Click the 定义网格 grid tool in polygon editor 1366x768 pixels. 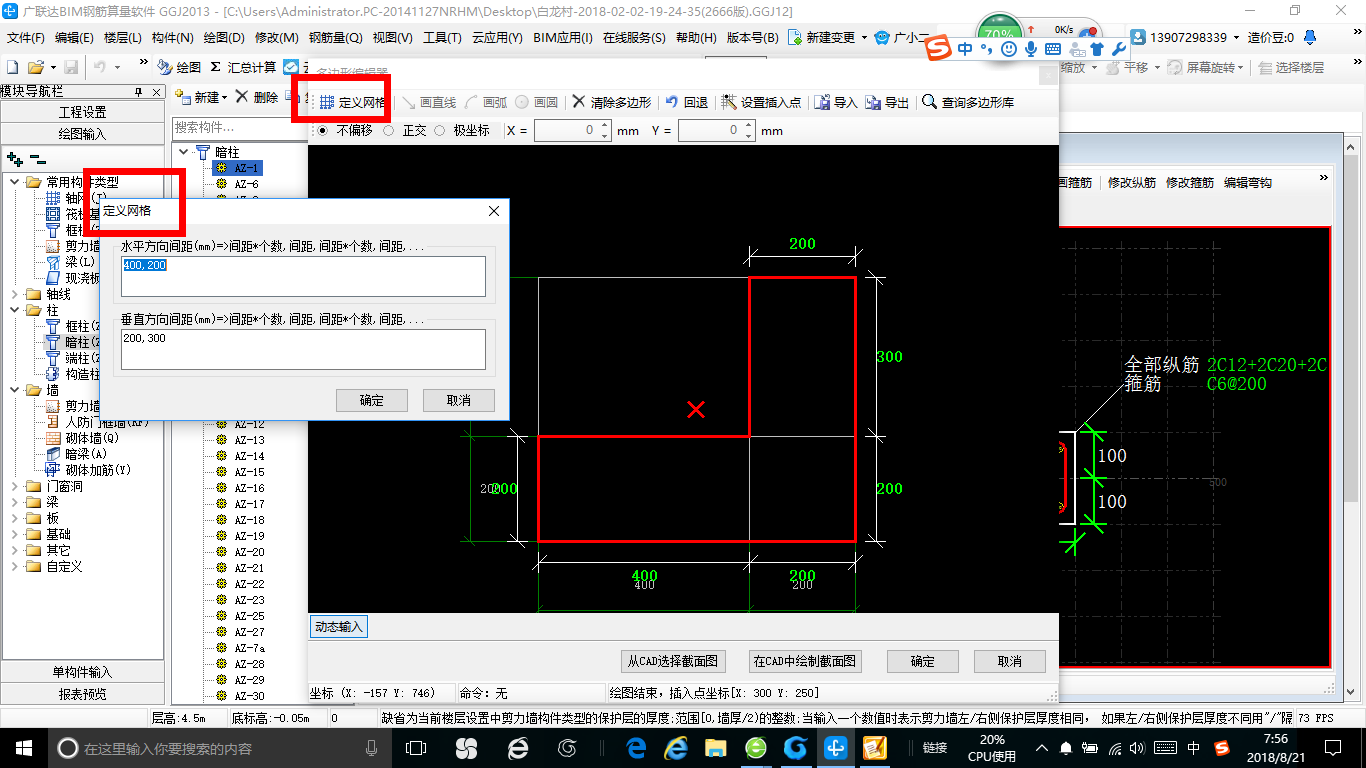tap(352, 102)
